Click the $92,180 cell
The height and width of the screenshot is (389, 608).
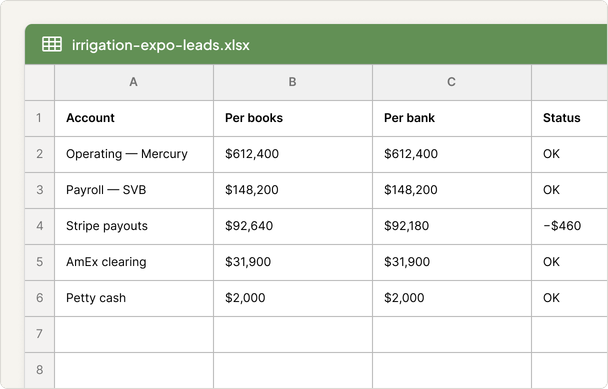pyautogui.click(x=452, y=226)
